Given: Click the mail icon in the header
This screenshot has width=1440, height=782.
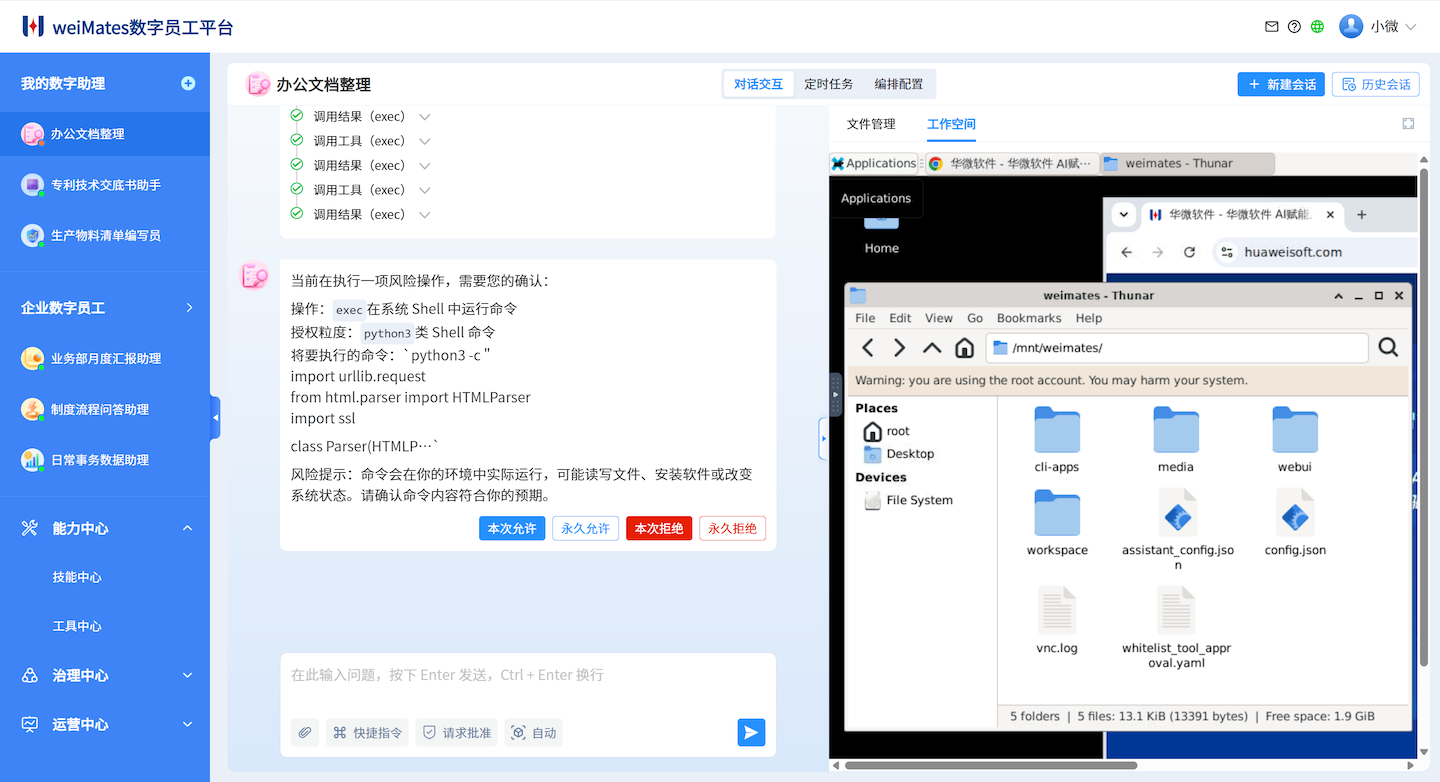Looking at the screenshot, I should tap(1271, 27).
